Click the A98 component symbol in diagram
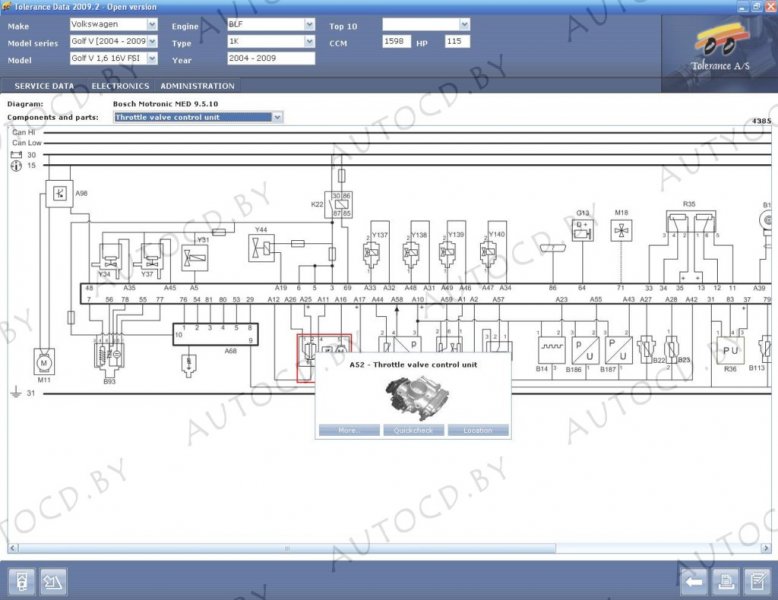Viewport: 778px width, 600px height. pyautogui.click(x=60, y=194)
